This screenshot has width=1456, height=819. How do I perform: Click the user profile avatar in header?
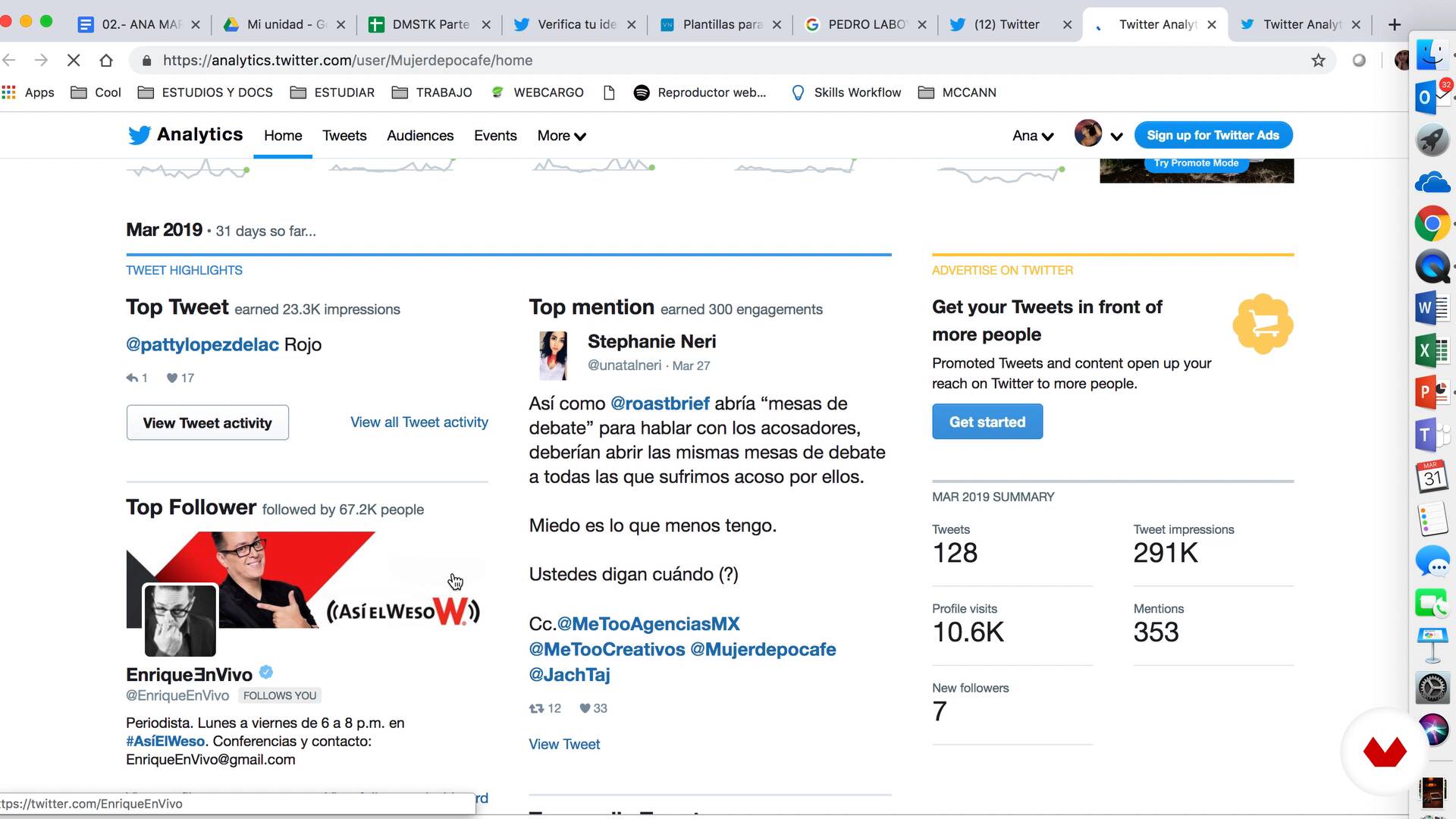tap(1088, 133)
